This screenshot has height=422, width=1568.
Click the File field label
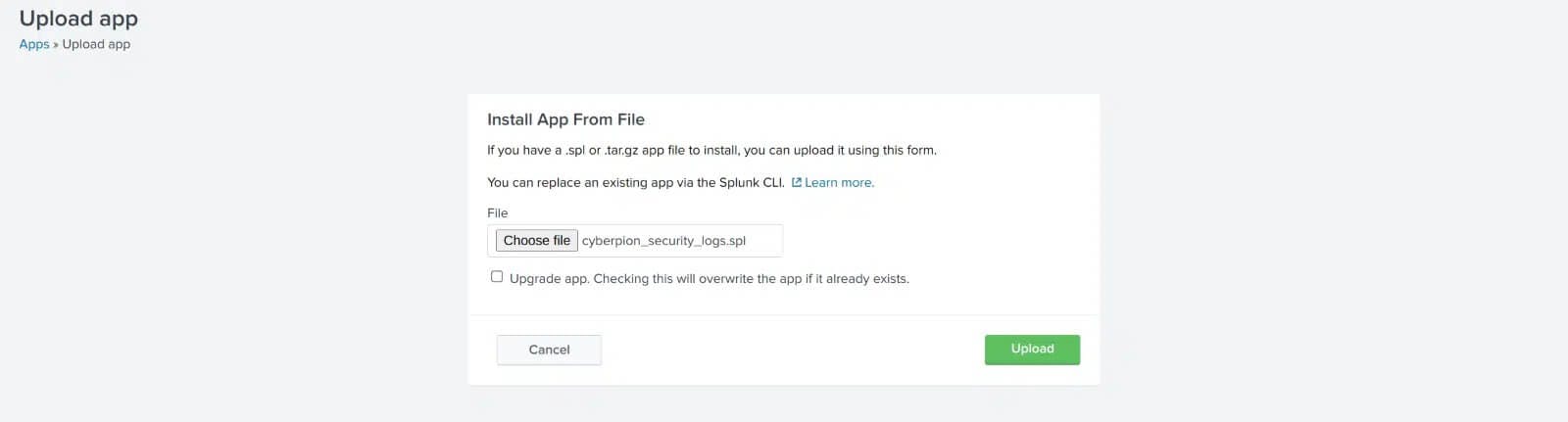[x=498, y=212]
